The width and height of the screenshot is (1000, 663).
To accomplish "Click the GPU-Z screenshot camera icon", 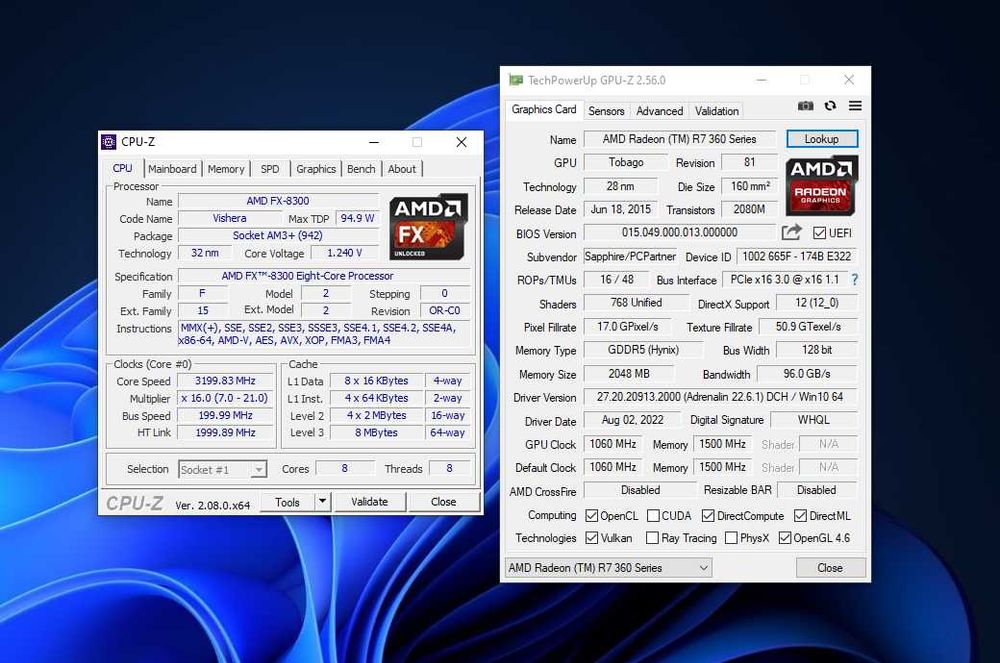I will click(x=805, y=106).
